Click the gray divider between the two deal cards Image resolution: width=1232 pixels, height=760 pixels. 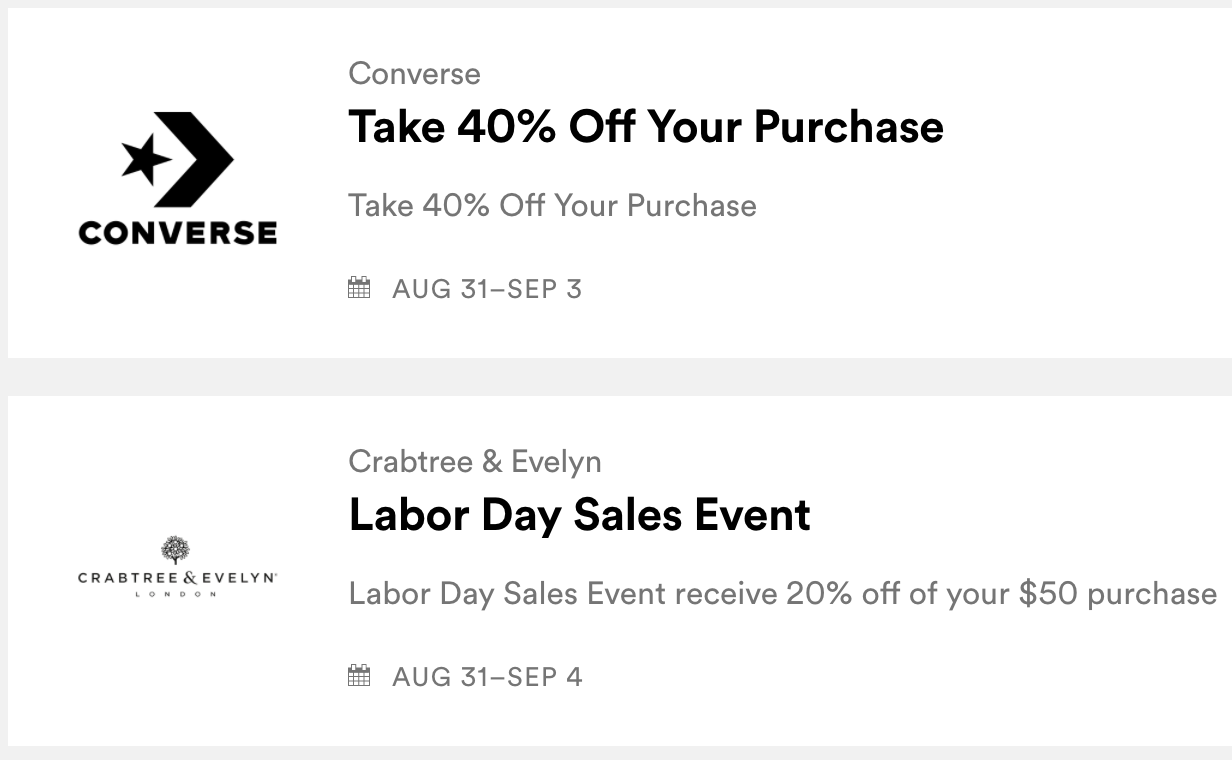(616, 376)
